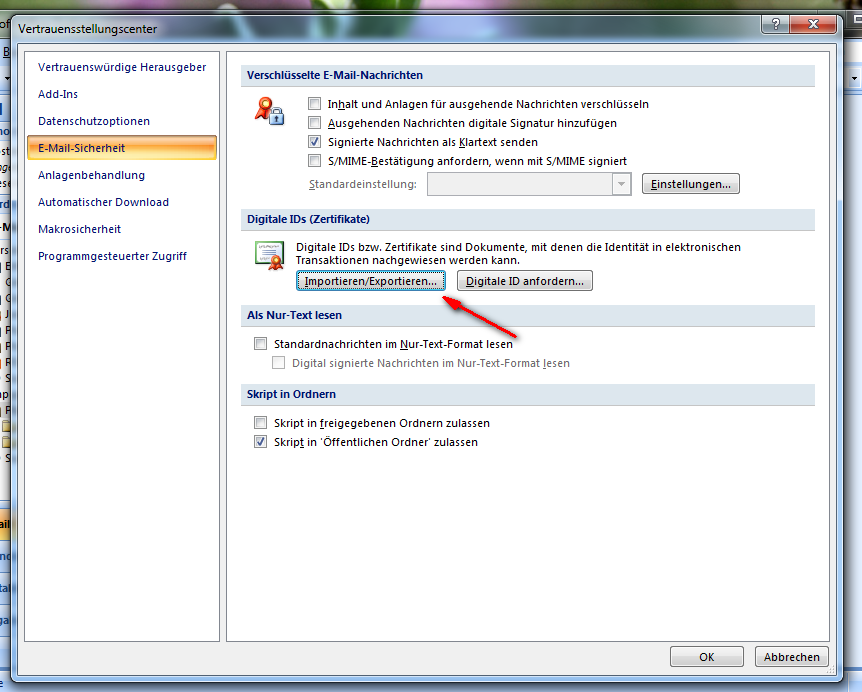Click the Vertrauensstellungscenter title bar text
862x692 pixels.
click(x=87, y=29)
